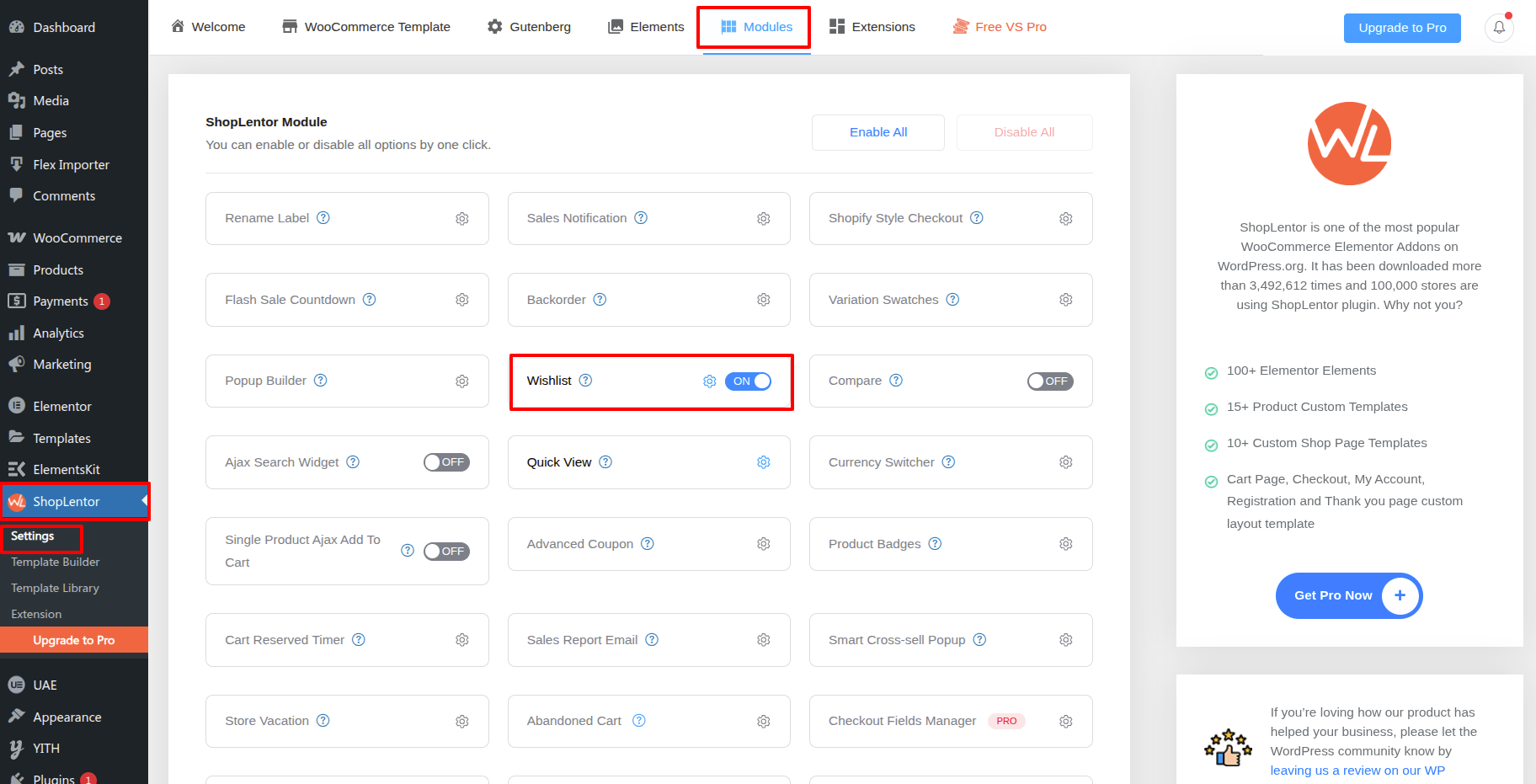Screen dimensions: 1536x784
Task: Open settings gear for Advanced Coupon
Action: [x=764, y=544]
